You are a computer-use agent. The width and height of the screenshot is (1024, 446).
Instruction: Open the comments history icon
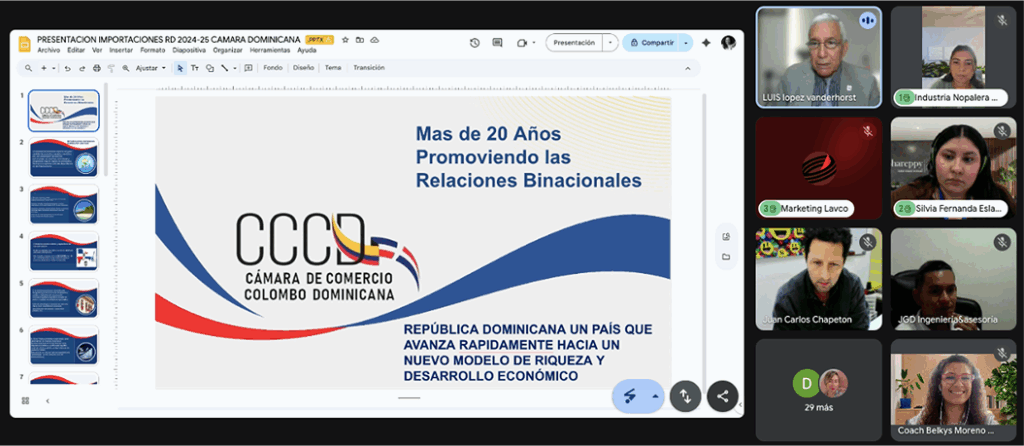498,42
